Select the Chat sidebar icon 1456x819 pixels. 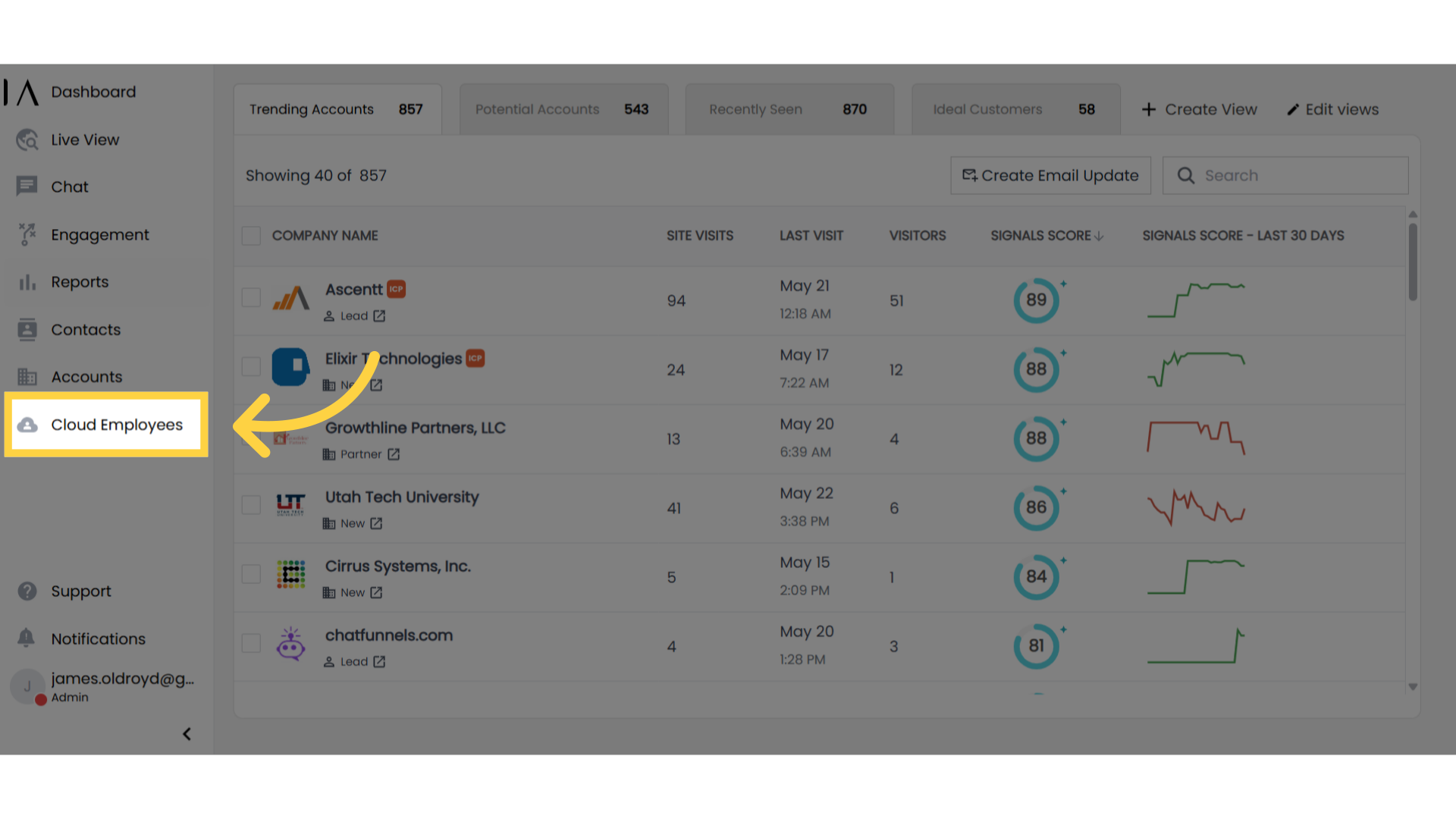[x=27, y=187]
